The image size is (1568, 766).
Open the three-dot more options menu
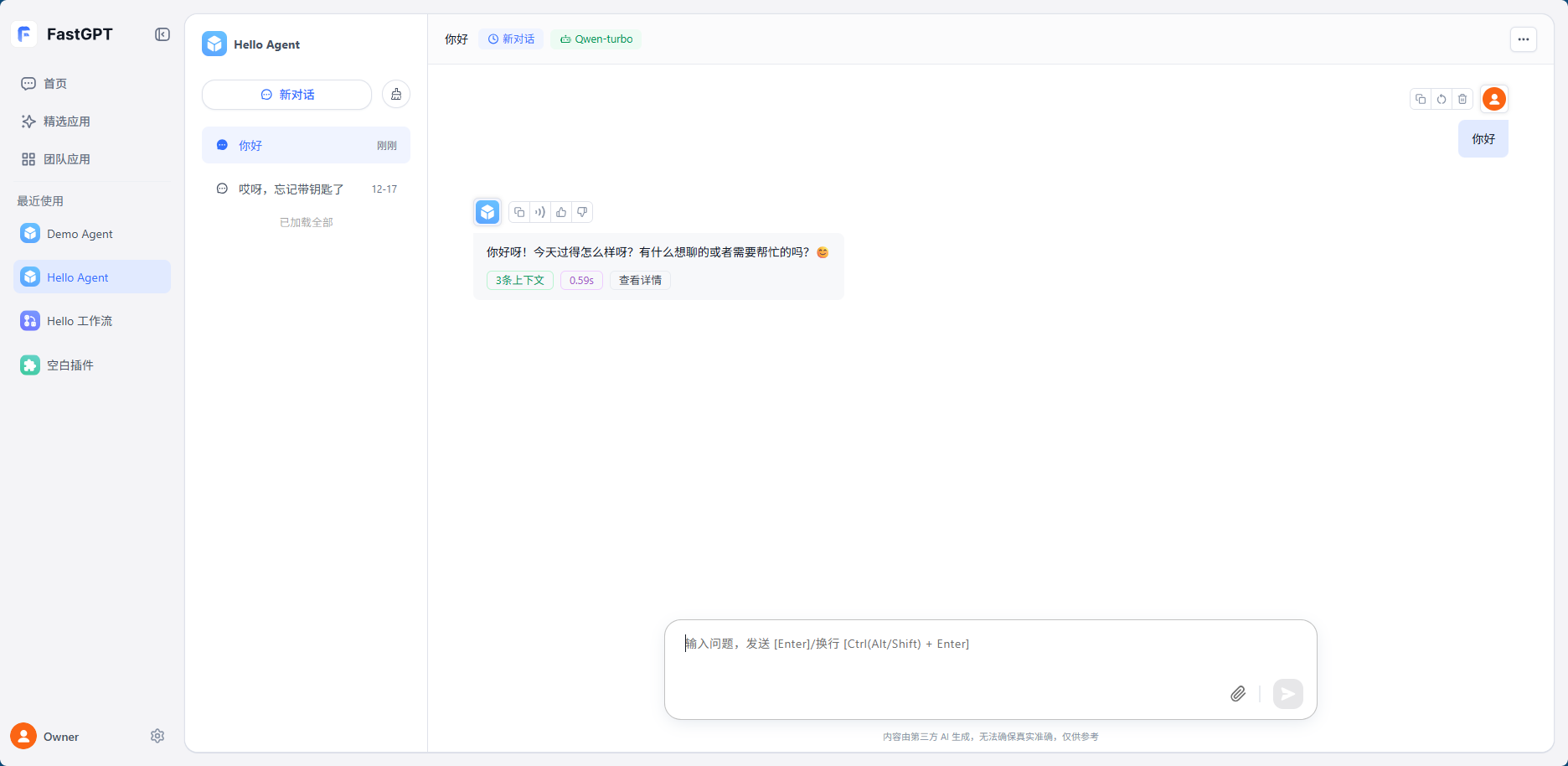coord(1523,39)
